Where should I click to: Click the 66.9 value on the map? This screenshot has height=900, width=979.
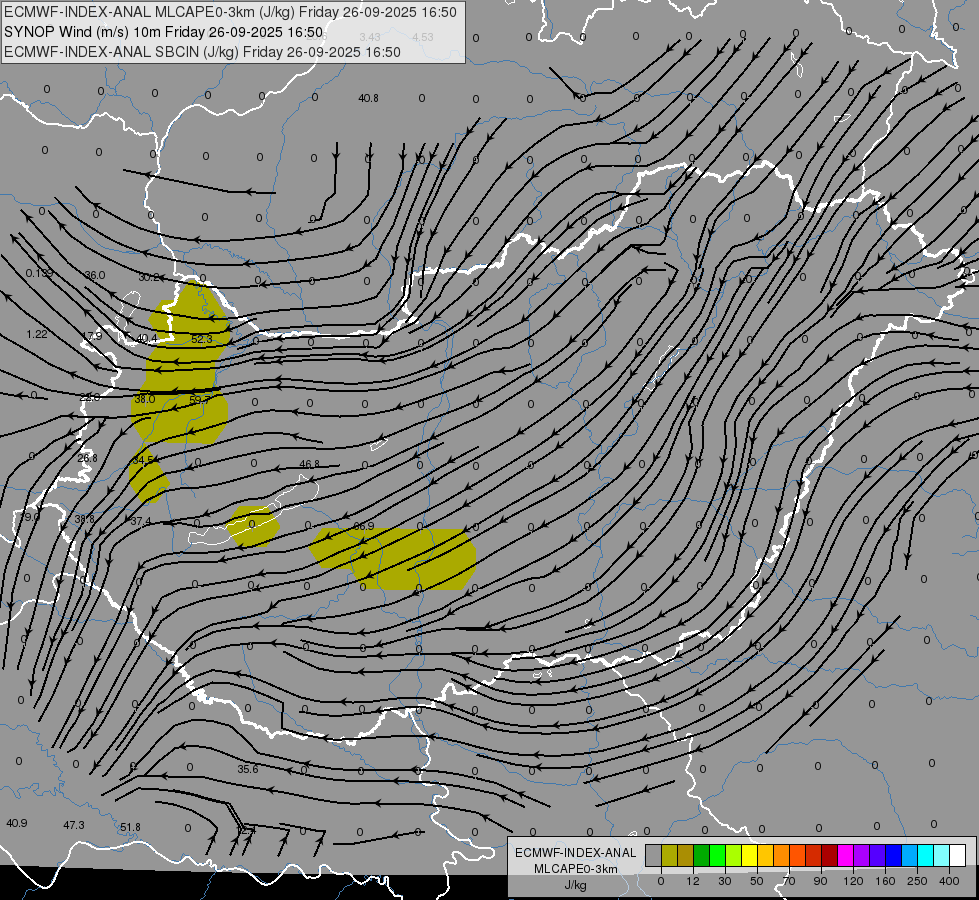[363, 527]
